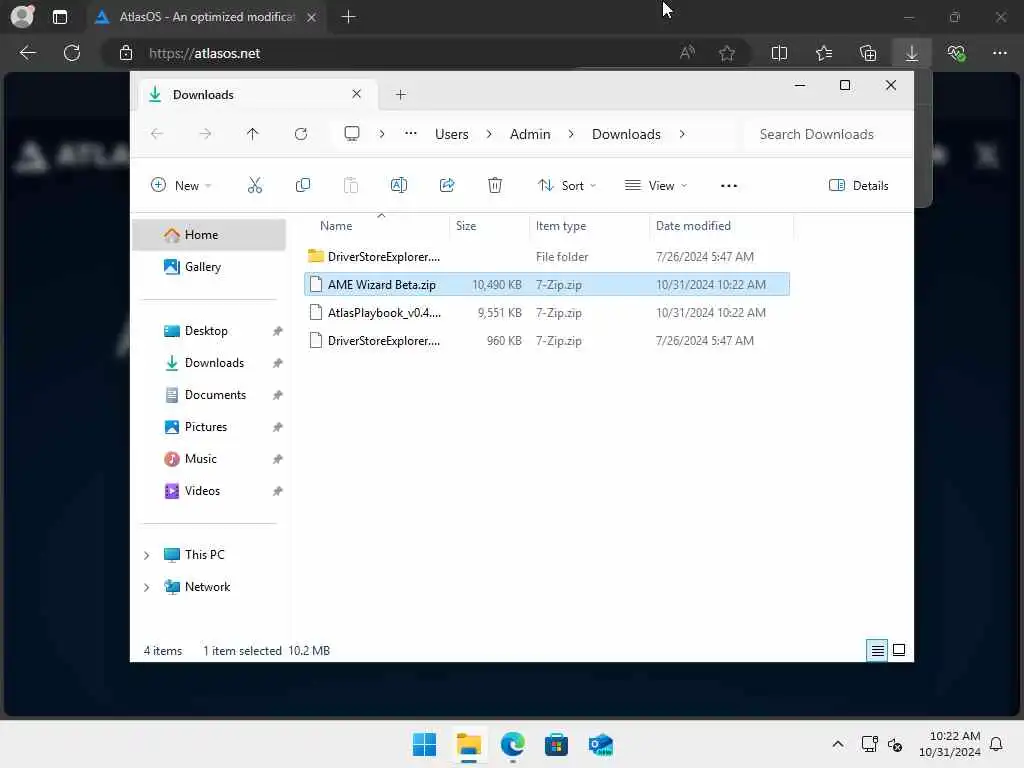
Task: Select the DriverStoreExplorer file folder
Action: coord(547,257)
